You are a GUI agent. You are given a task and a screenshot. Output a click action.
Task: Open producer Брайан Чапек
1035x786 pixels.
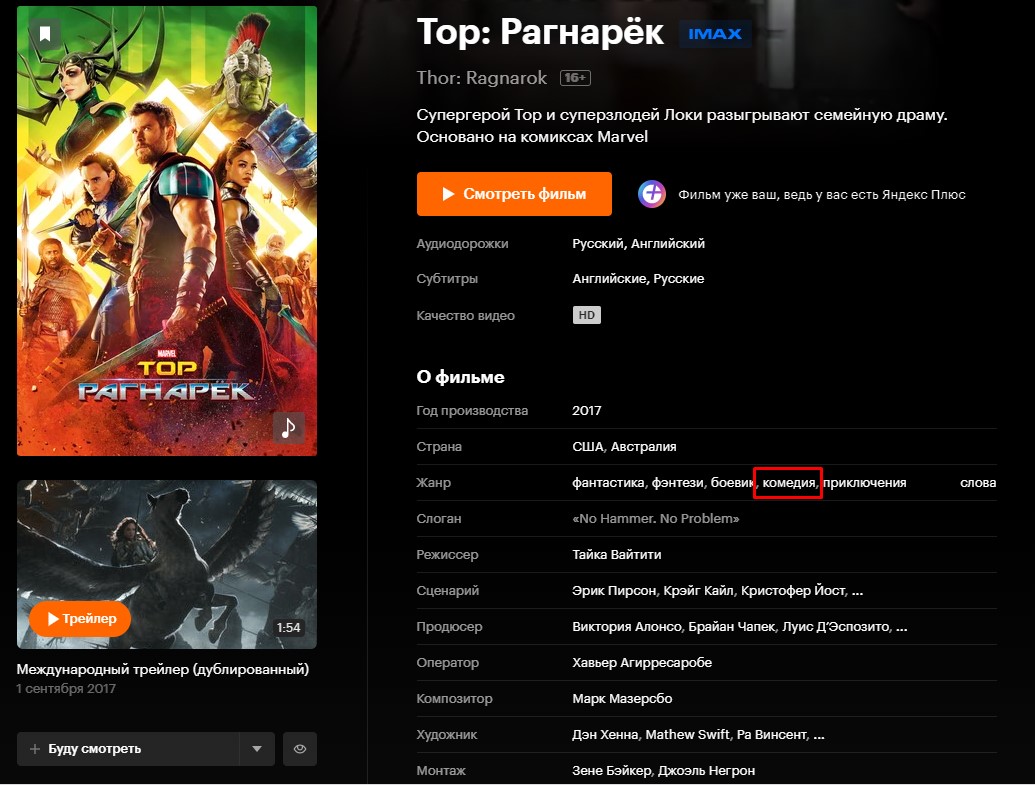pyautogui.click(x=731, y=626)
